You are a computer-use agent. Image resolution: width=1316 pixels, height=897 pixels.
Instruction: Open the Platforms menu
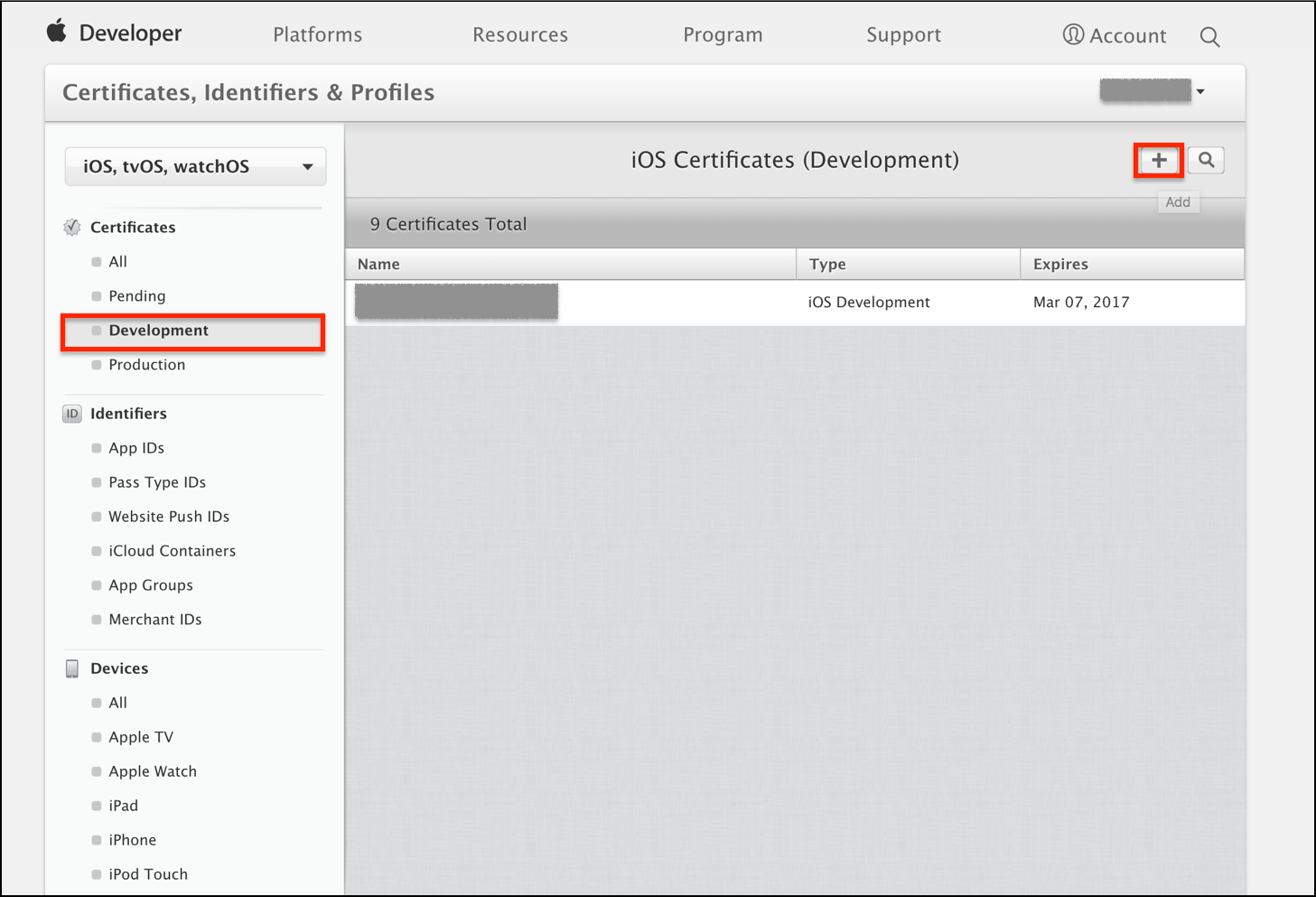tap(317, 34)
